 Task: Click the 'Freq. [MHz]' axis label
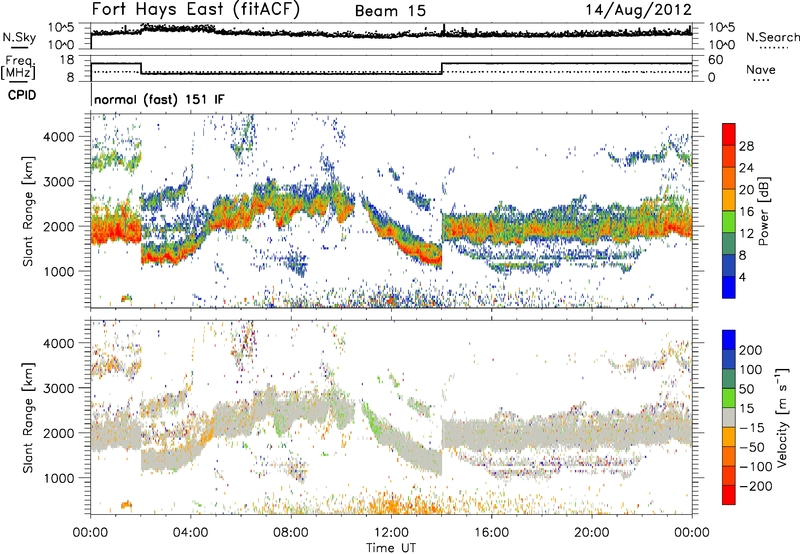click(x=18, y=67)
